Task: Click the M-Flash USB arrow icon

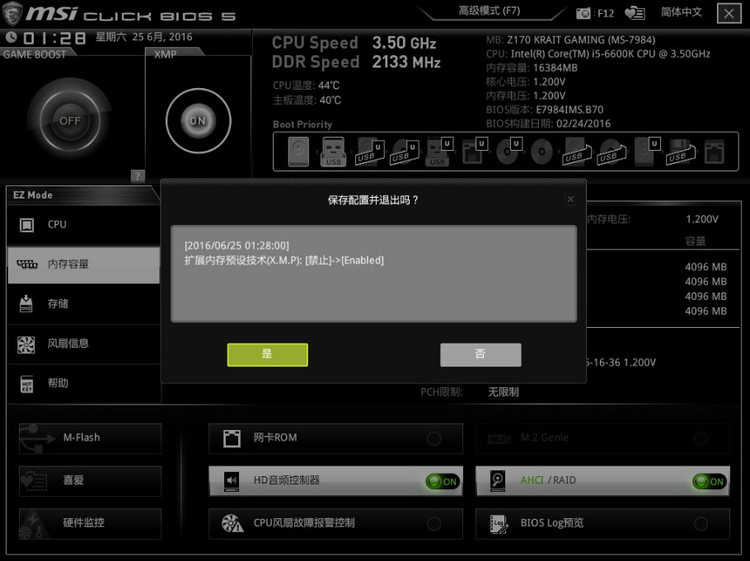Action: (x=37, y=438)
